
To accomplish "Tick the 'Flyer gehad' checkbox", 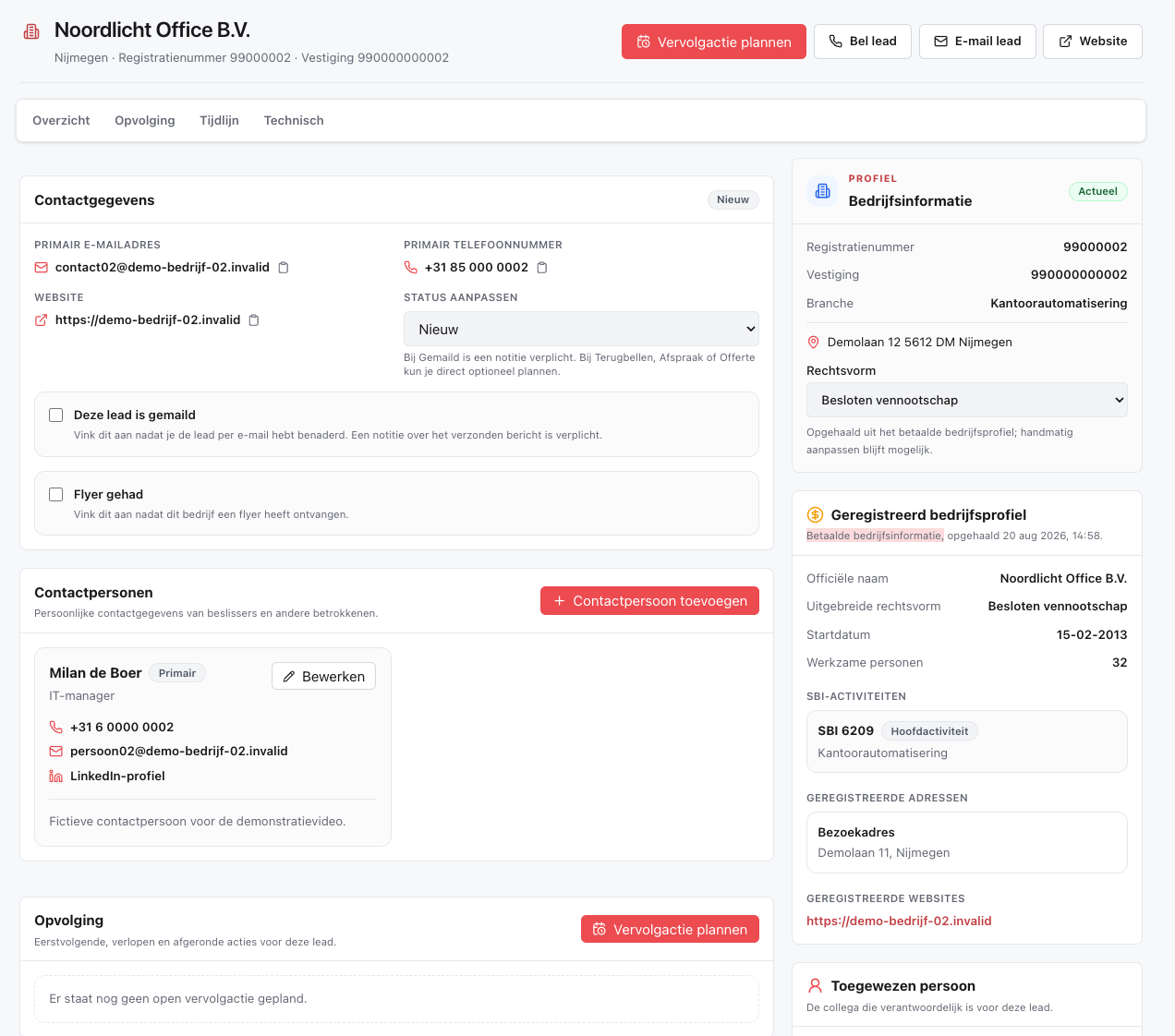I will coord(56,495).
